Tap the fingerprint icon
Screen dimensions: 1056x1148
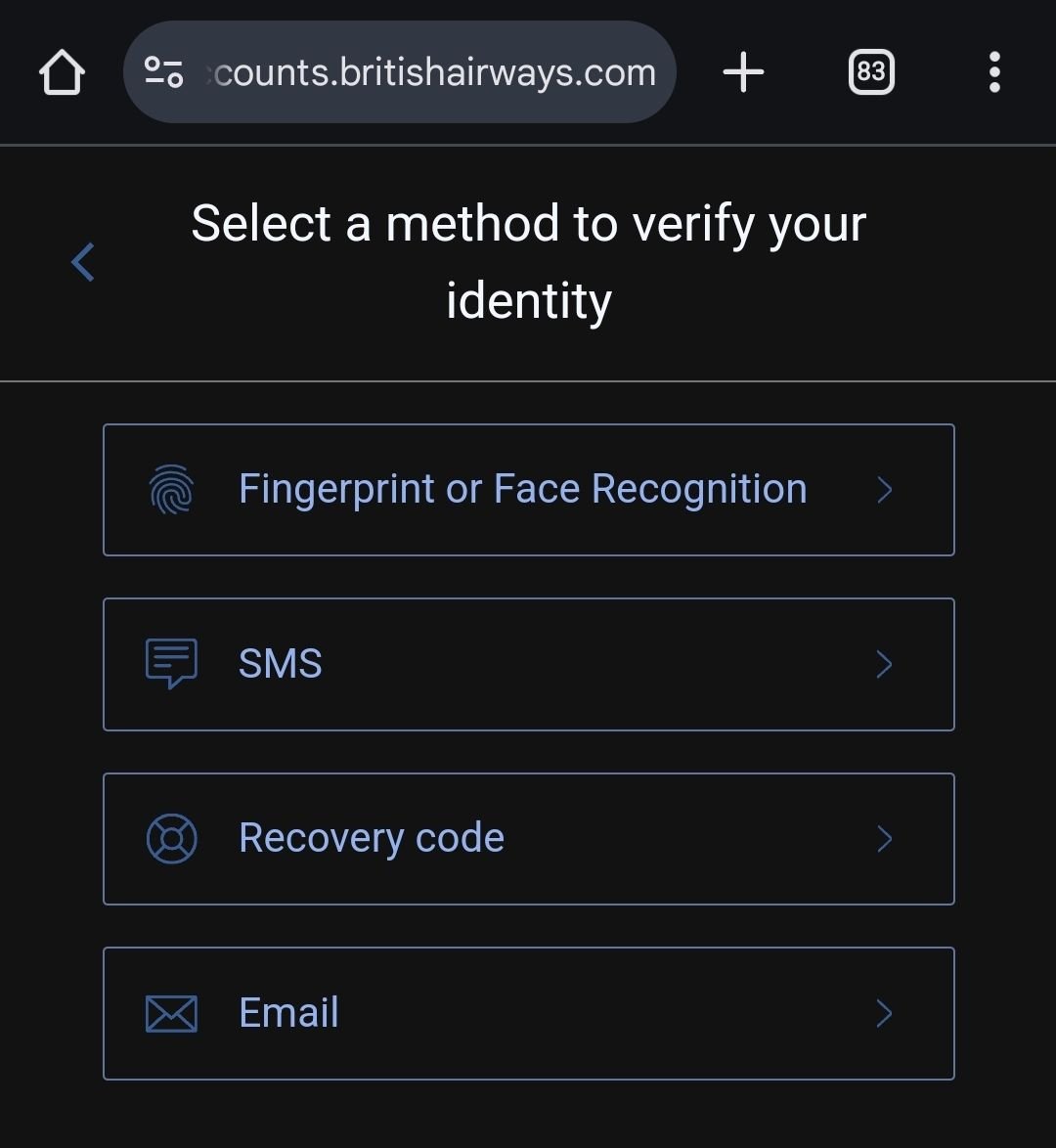[x=171, y=489]
